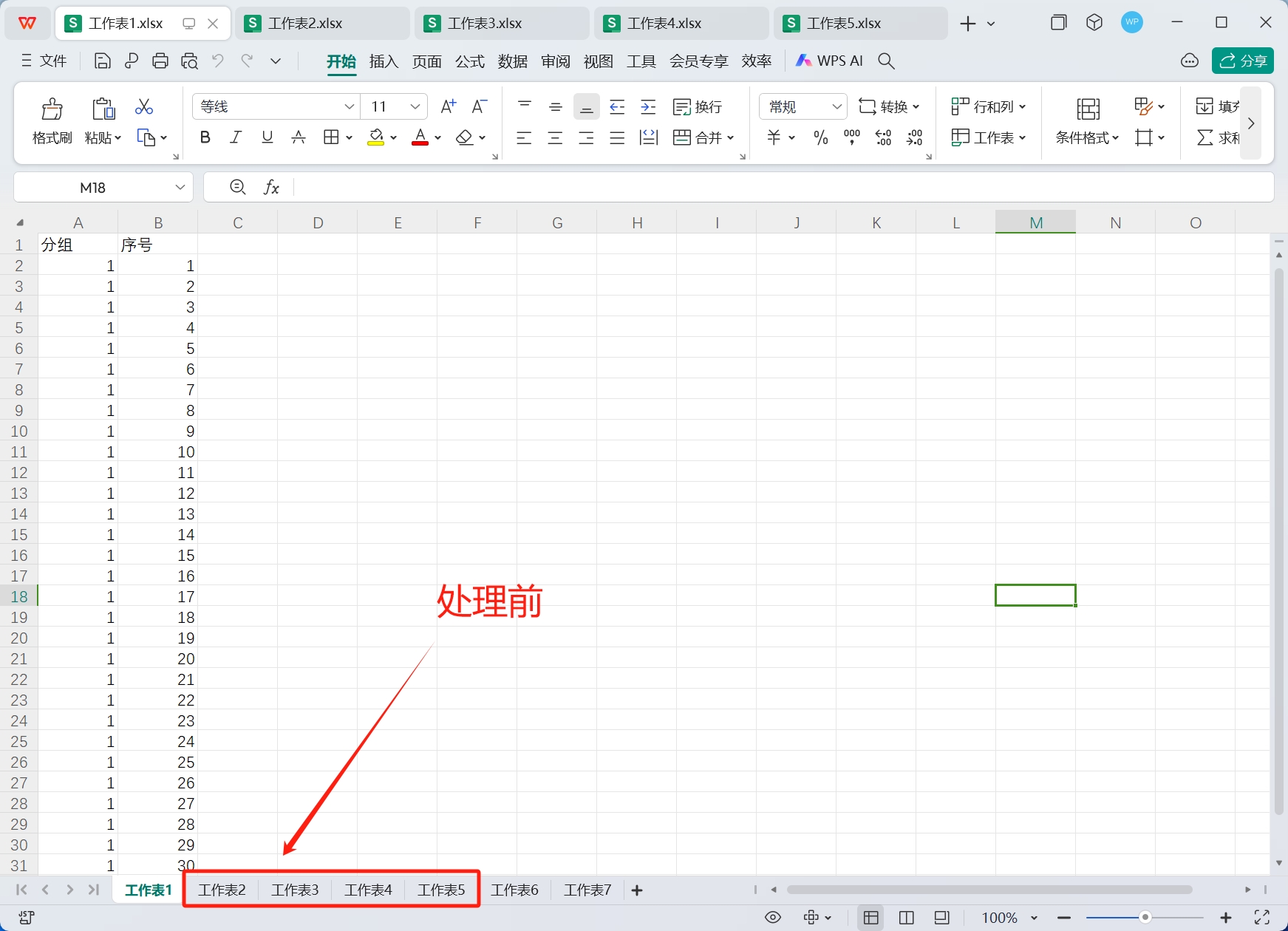Toggle bottom vertical alignment
The width and height of the screenshot is (1288, 931).
587,107
